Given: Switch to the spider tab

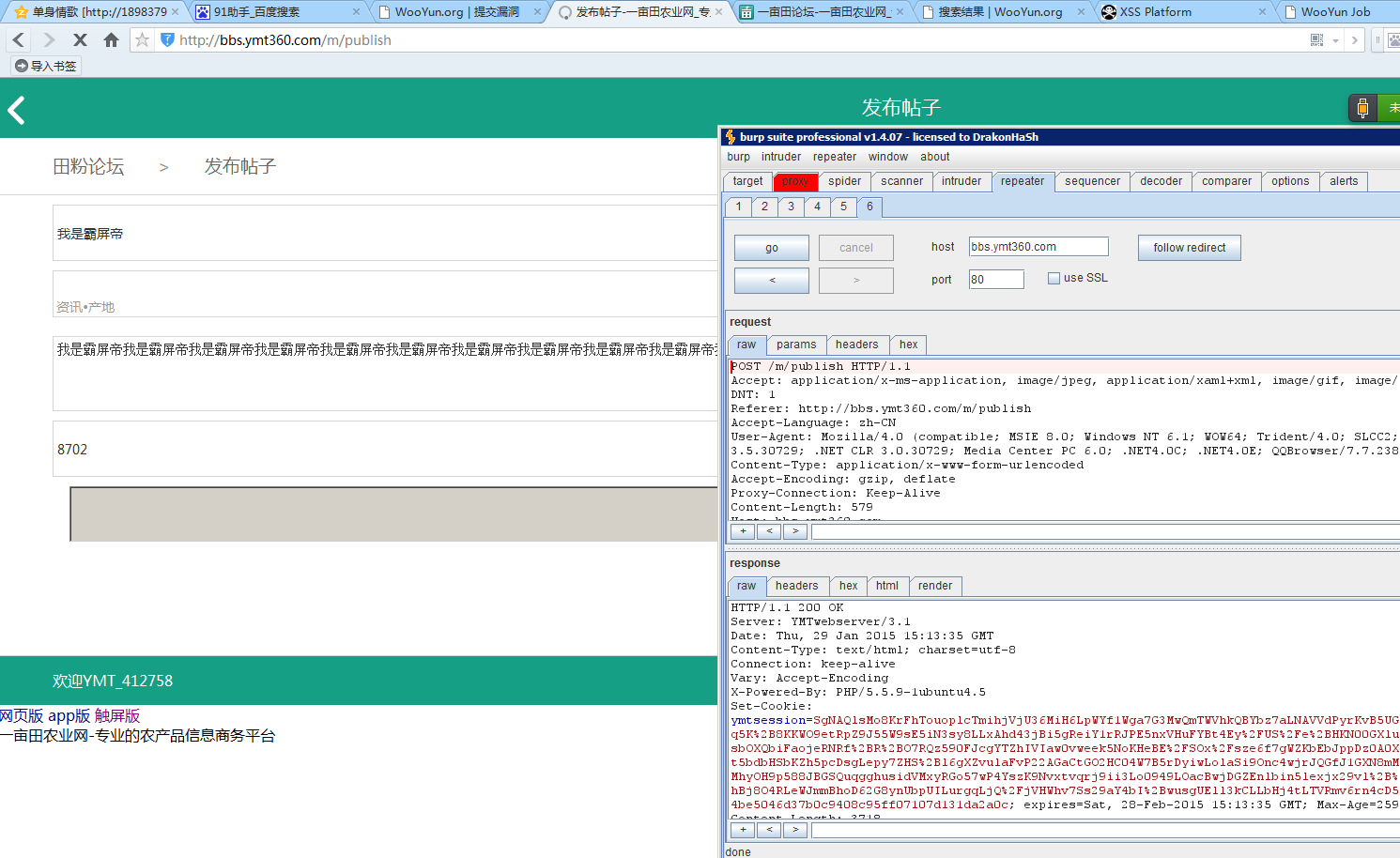Looking at the screenshot, I should [x=845, y=181].
